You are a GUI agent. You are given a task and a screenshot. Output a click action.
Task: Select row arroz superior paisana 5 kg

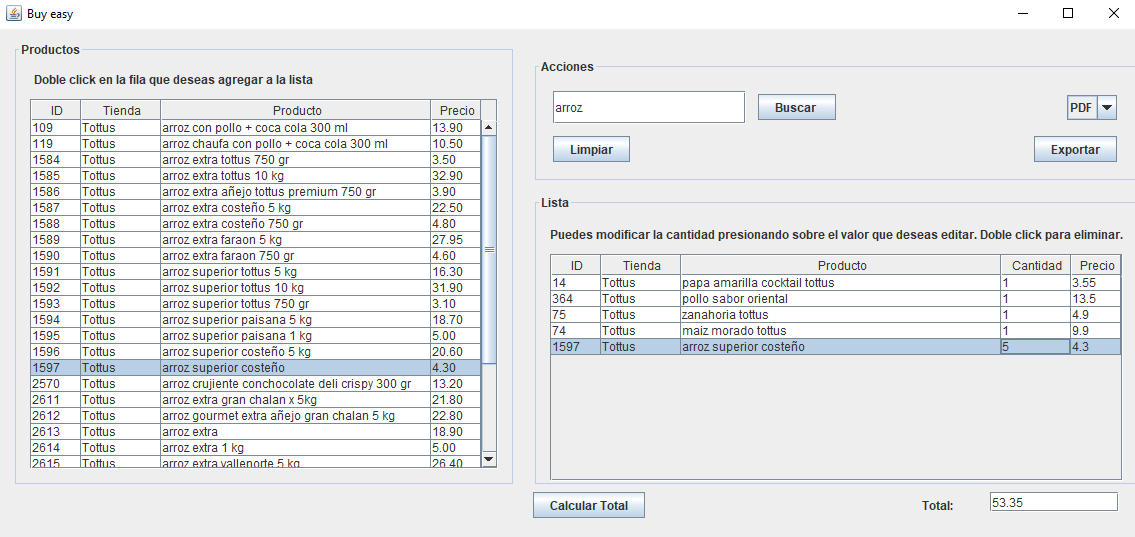coord(256,318)
